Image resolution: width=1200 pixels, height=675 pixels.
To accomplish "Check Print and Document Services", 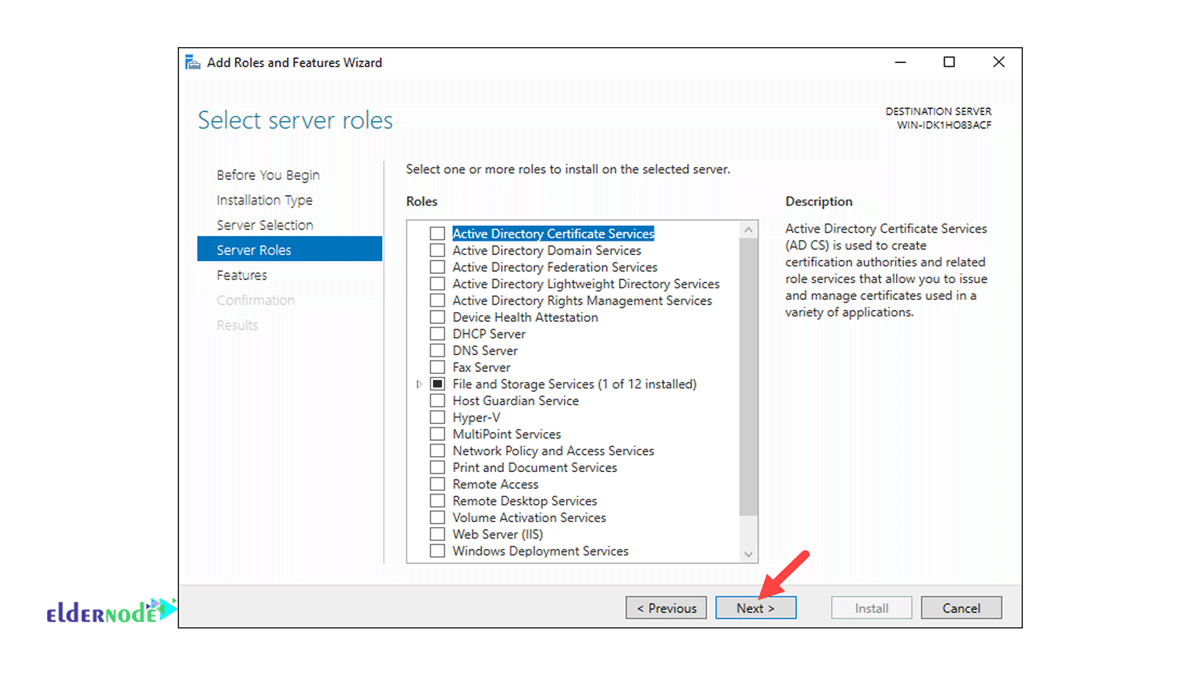I will pos(437,467).
